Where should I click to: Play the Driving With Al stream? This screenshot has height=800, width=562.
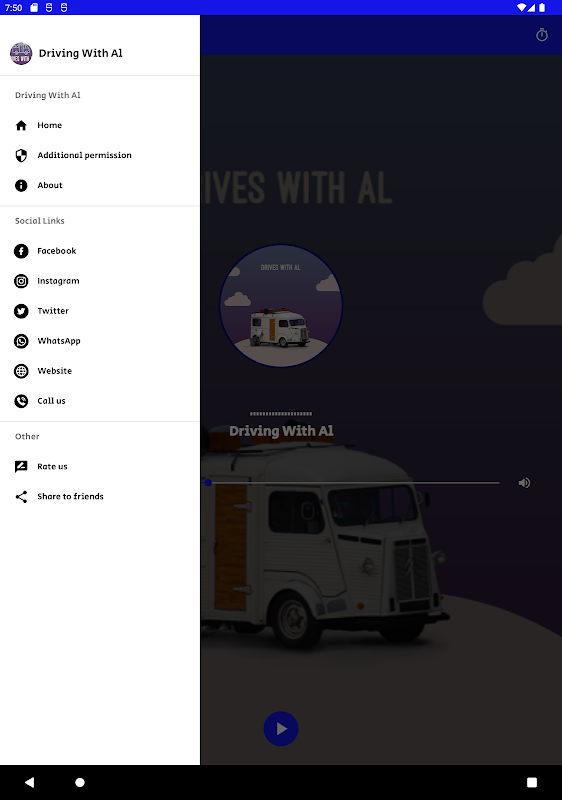[x=280, y=729]
